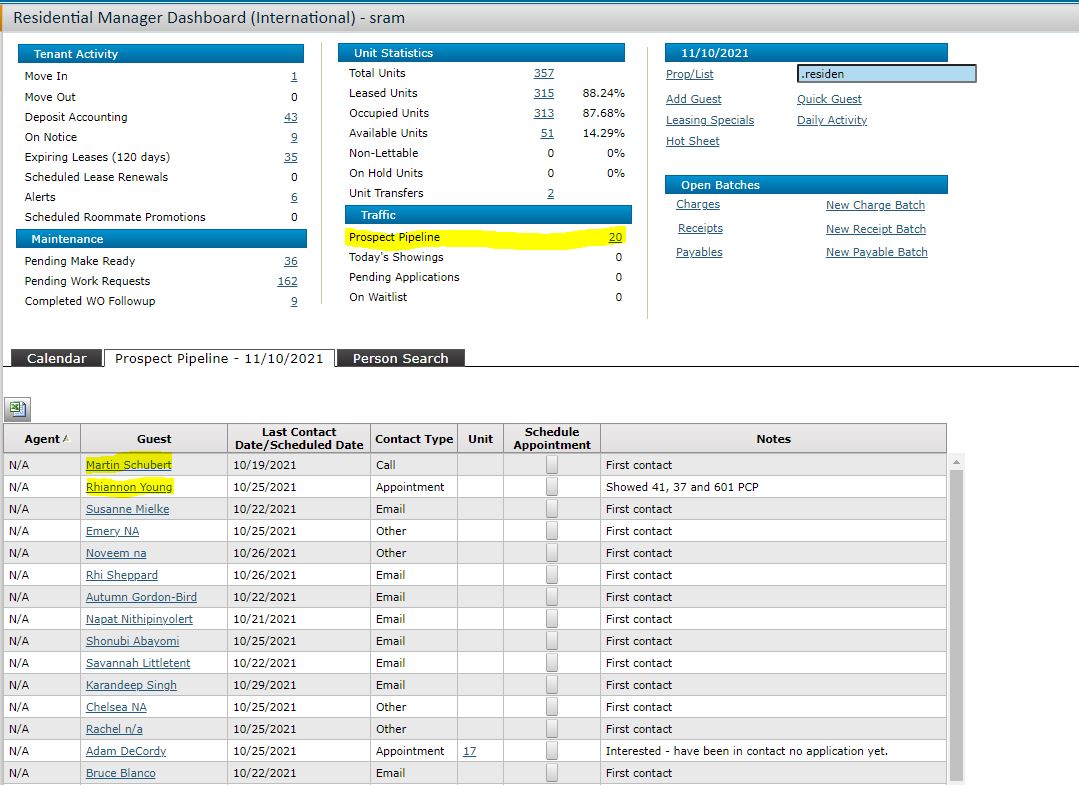The image size is (1079, 785).
Task: Select appointment checkbox for Napat Nithipinyolert
Action: 552,619
